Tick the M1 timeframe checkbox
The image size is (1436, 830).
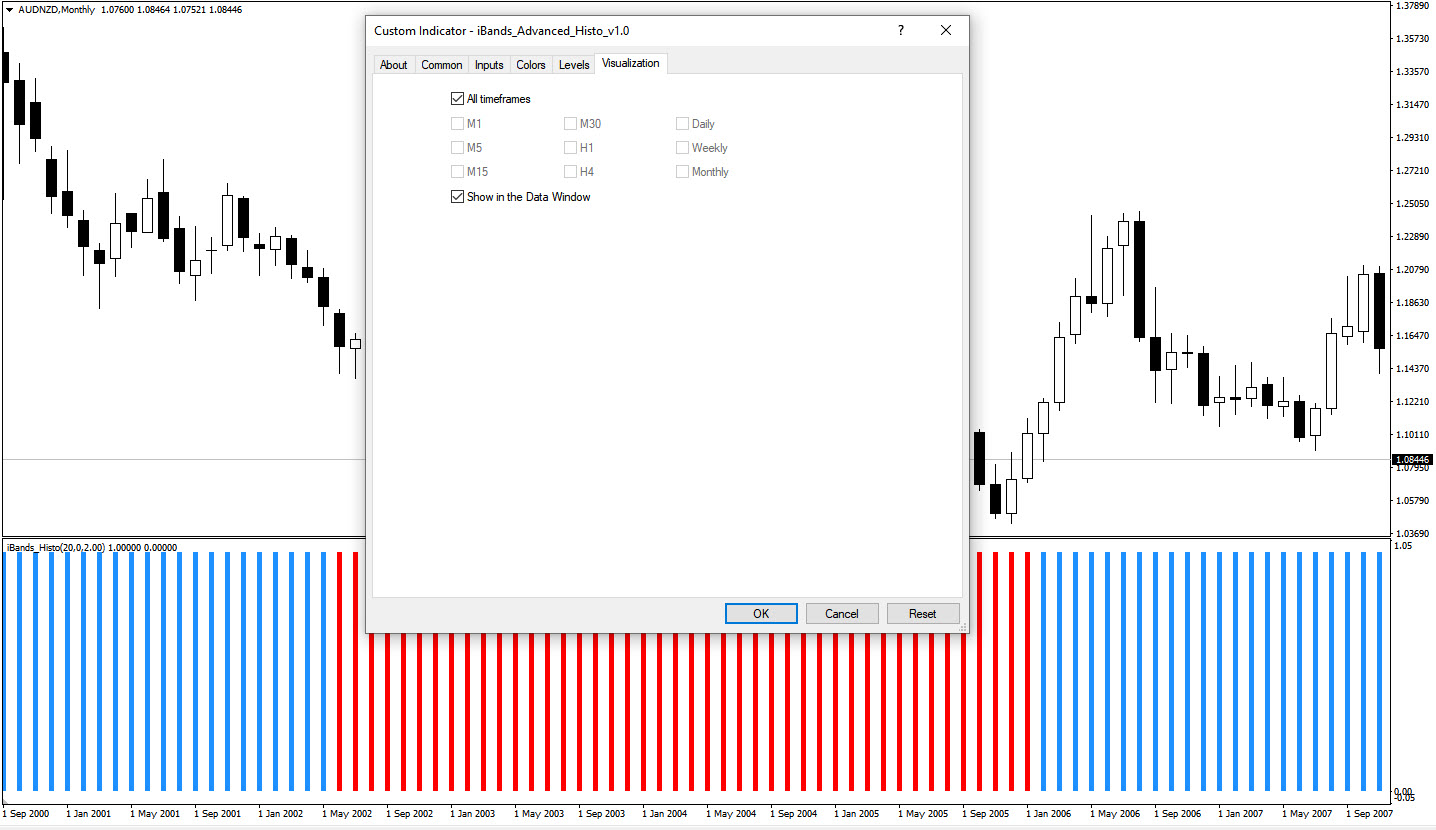[458, 124]
